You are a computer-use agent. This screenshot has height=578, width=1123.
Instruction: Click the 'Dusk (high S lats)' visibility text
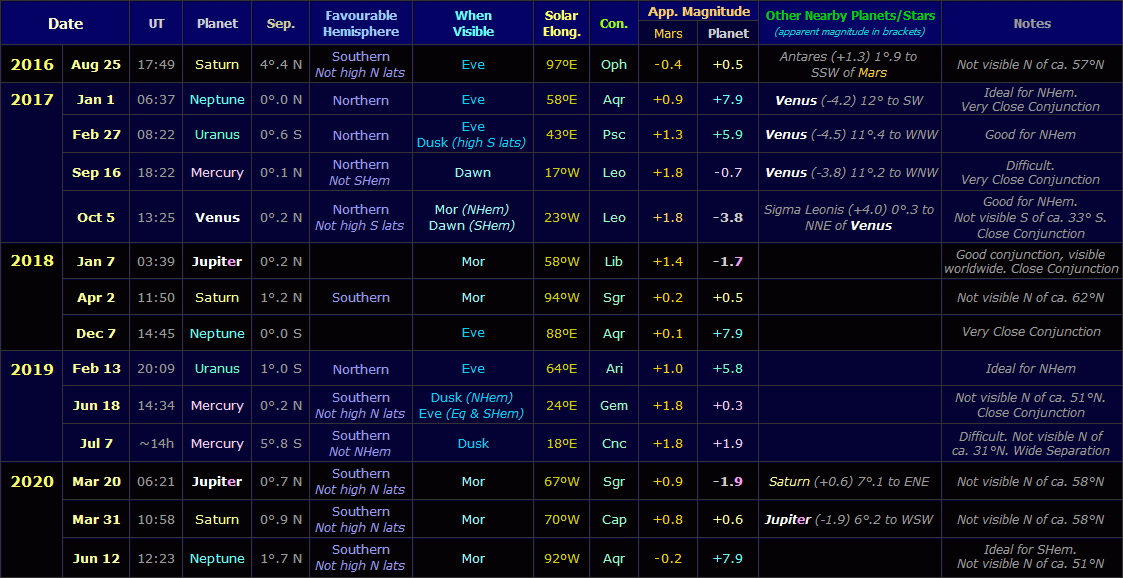tap(472, 143)
